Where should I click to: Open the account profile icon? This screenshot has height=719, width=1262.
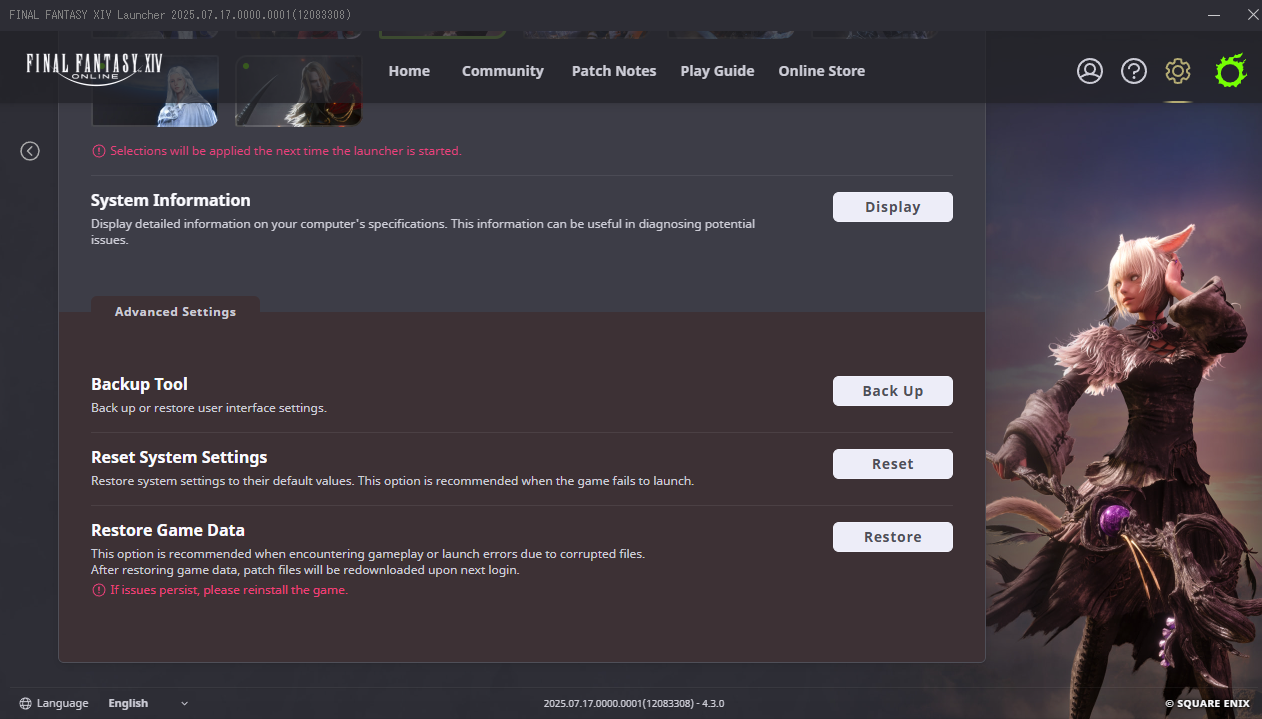tap(1089, 71)
